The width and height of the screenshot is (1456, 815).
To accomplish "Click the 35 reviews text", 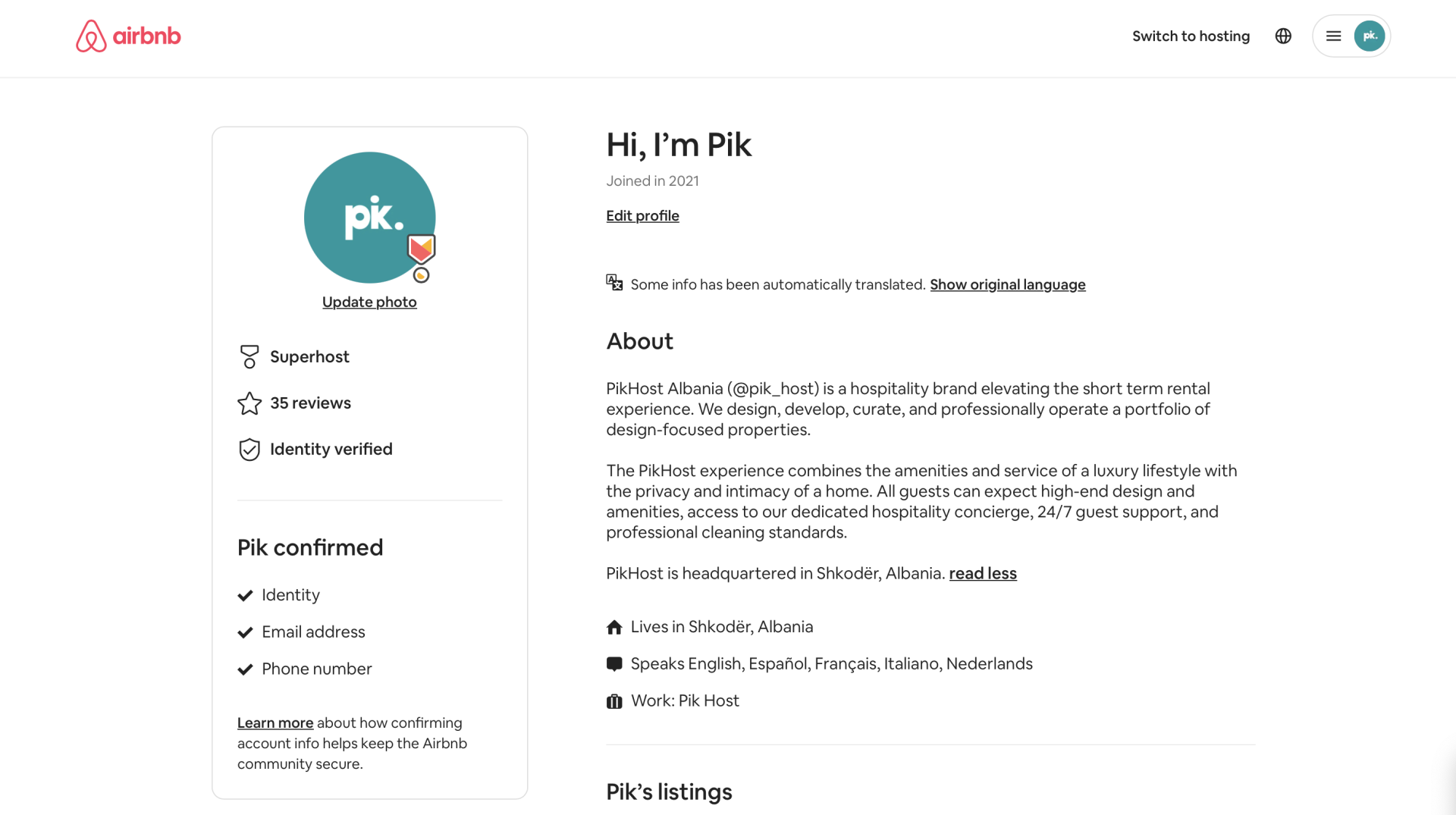I will pyautogui.click(x=310, y=403).
